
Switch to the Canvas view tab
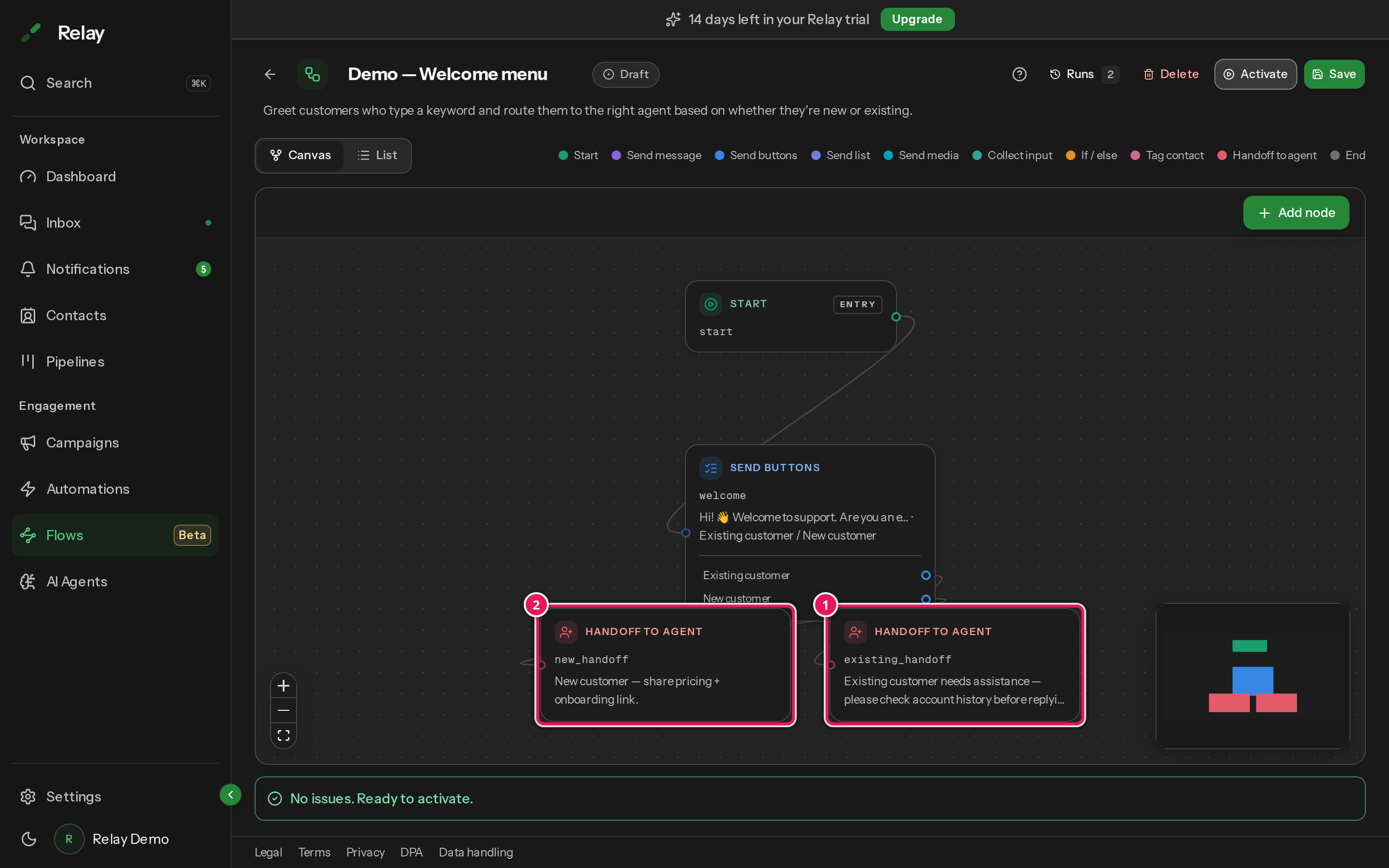tap(301, 155)
